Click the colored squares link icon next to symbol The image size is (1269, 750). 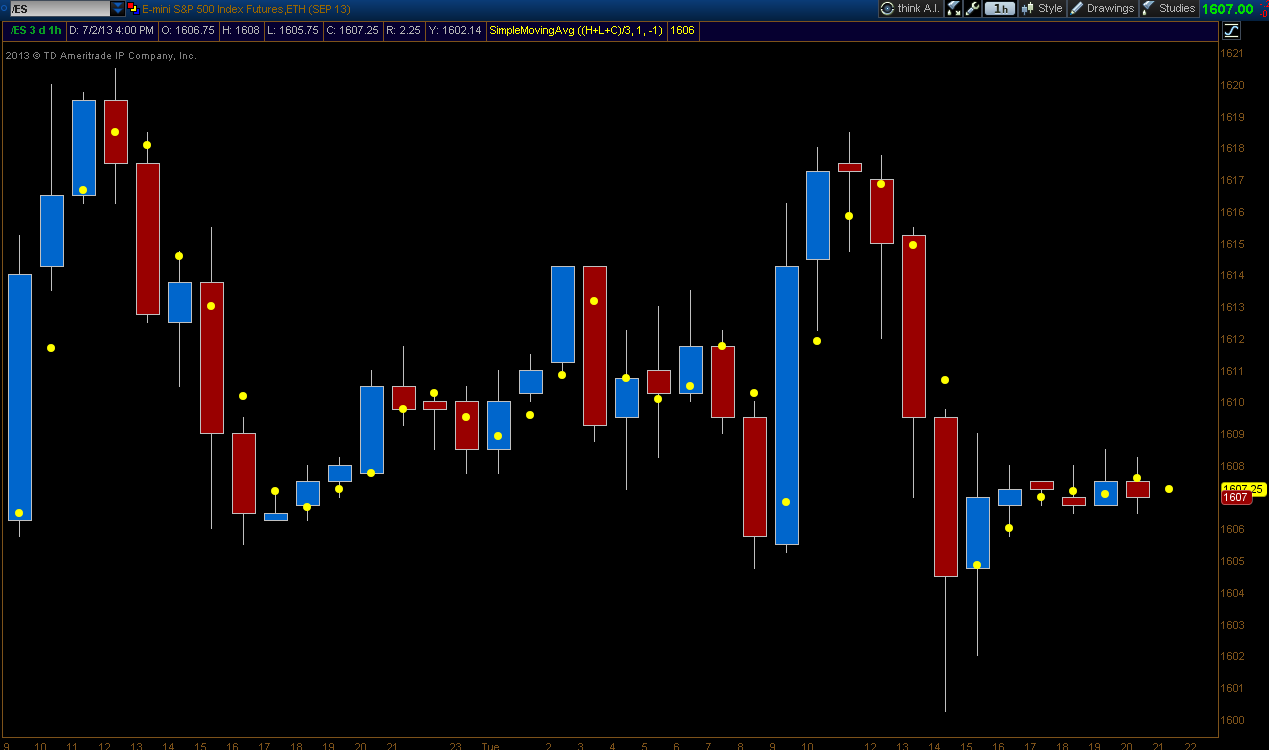(x=132, y=8)
